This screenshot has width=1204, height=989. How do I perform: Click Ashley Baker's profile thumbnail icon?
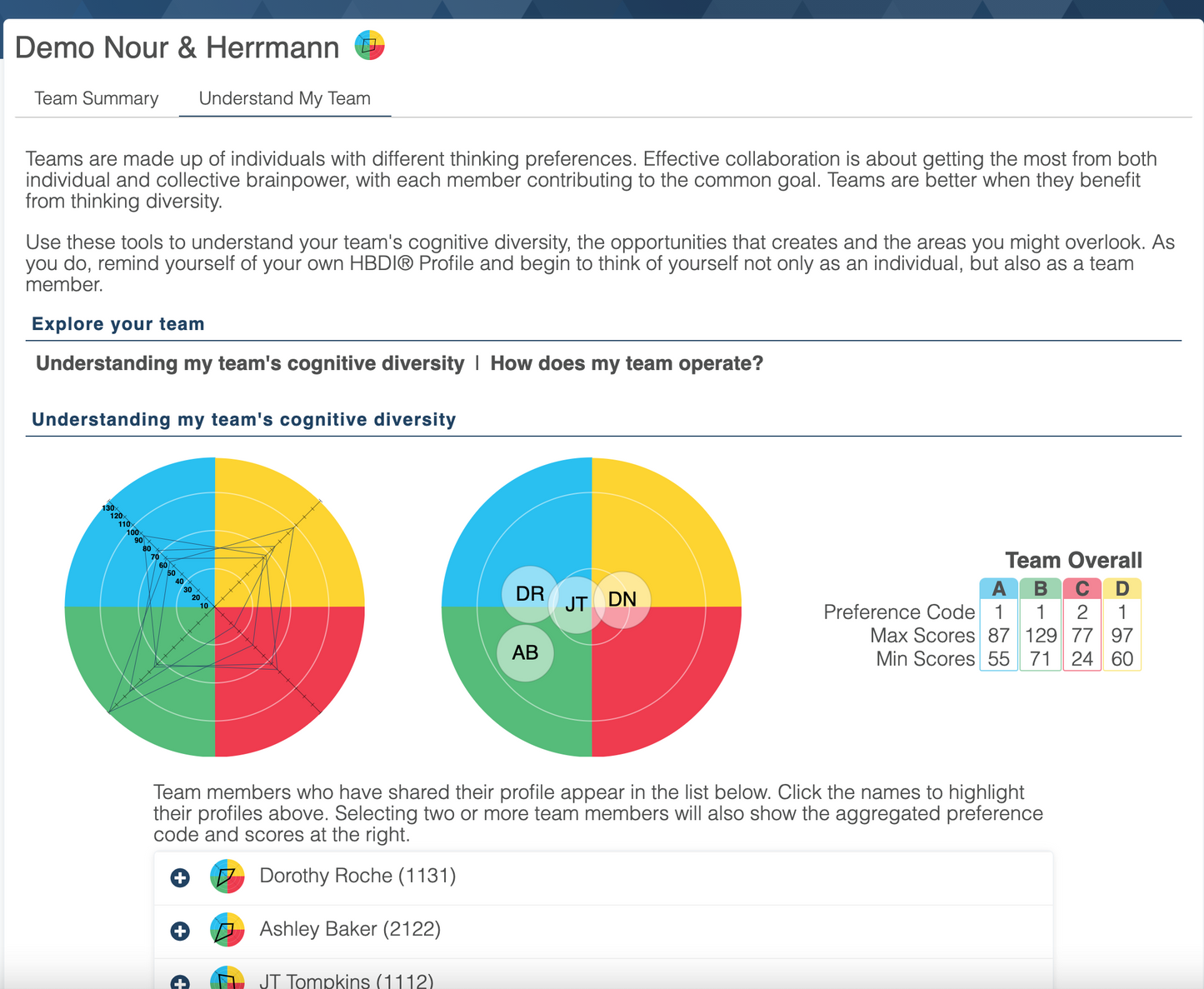click(x=227, y=930)
